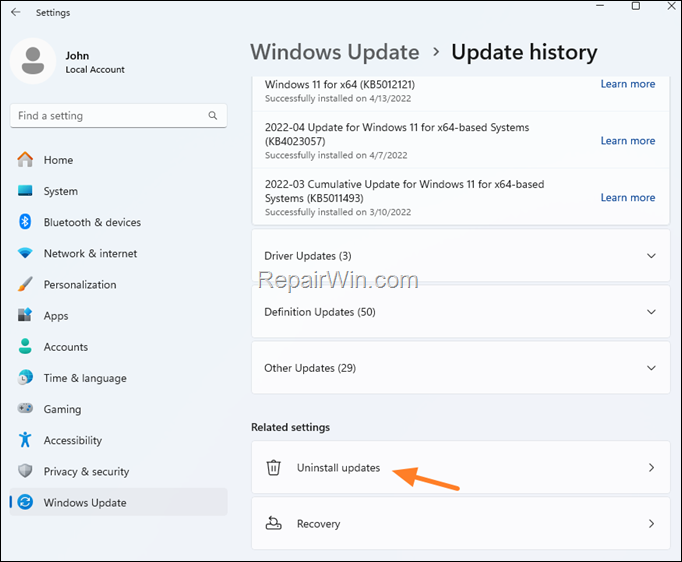Click the Recovery icon in Related settings
This screenshot has width=682, height=562.
point(274,523)
